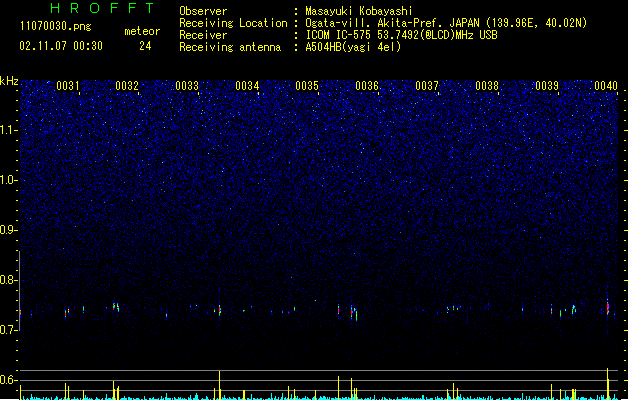The height and width of the screenshot is (400, 629).
Task: Select observer name Masayuki Kobayashi
Action: pyautogui.click(x=359, y=11)
